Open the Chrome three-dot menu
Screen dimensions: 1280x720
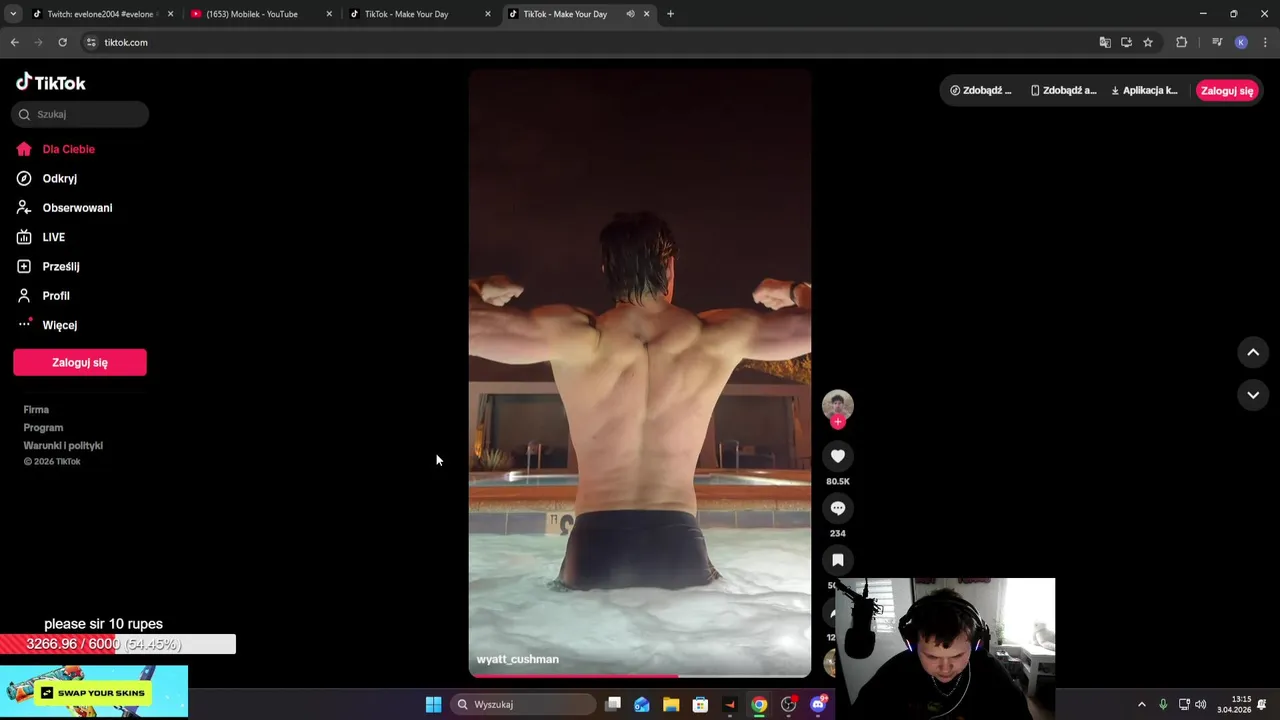pos(1264,42)
